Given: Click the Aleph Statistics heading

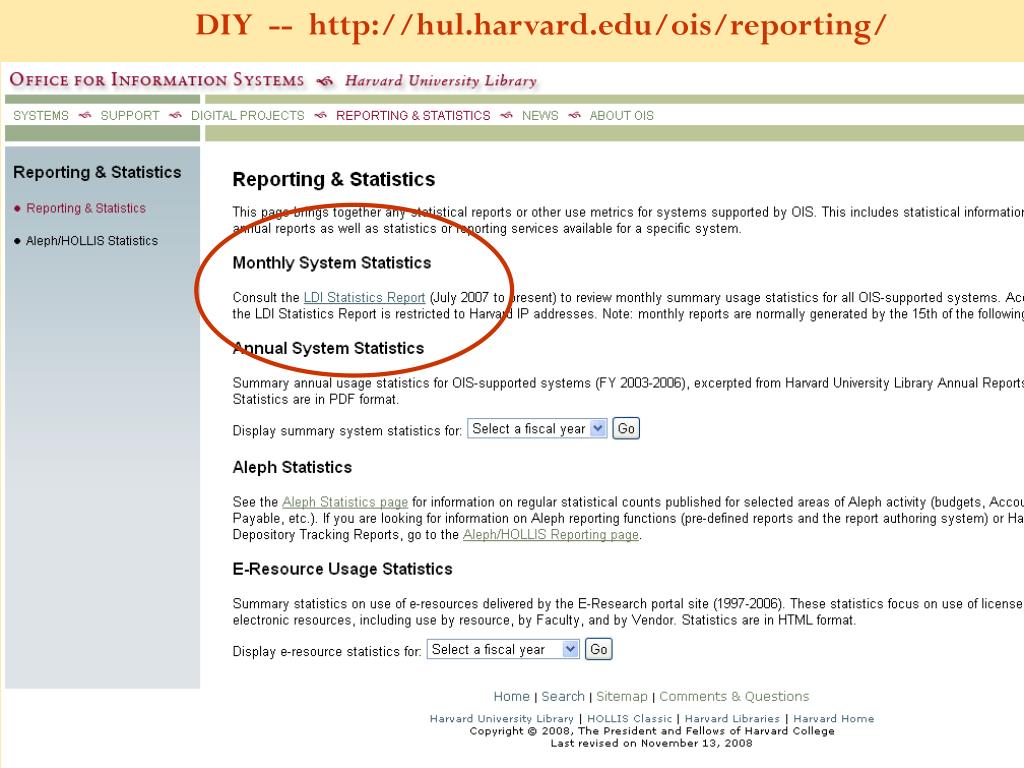Looking at the screenshot, I should (292, 467).
